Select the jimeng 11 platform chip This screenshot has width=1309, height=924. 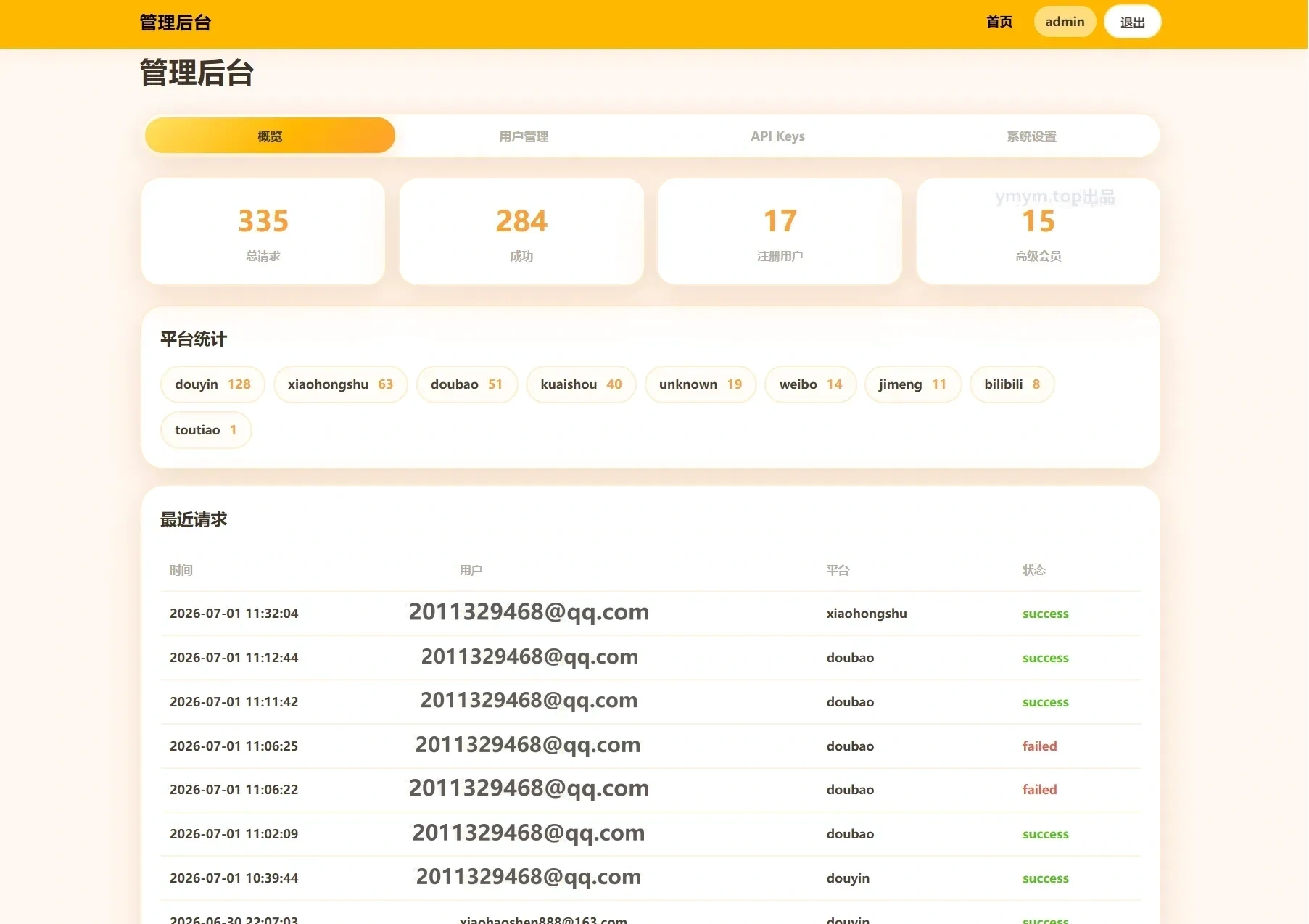pyautogui.click(x=912, y=384)
